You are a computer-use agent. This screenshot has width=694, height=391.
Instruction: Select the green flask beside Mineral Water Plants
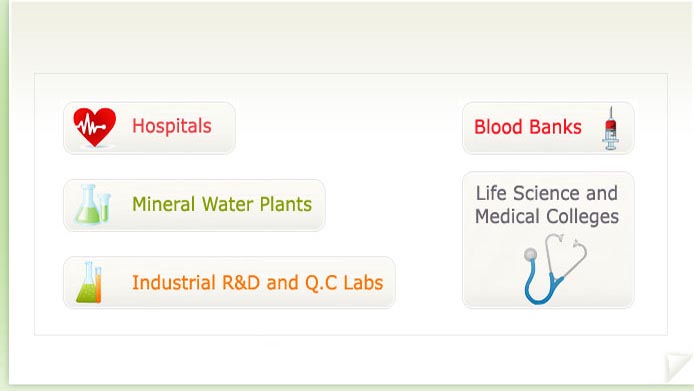click(x=88, y=204)
